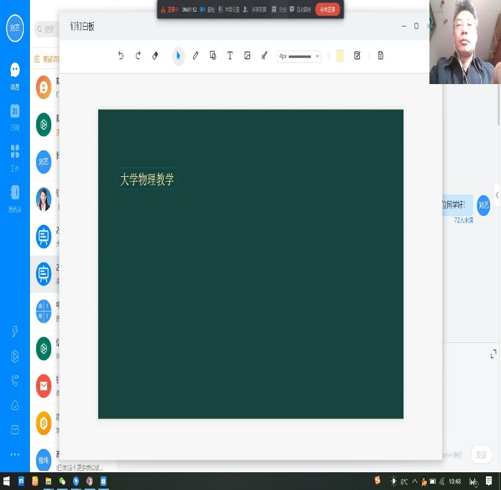Click the Windows Start button
The width and height of the screenshot is (501, 490).
(x=7, y=481)
